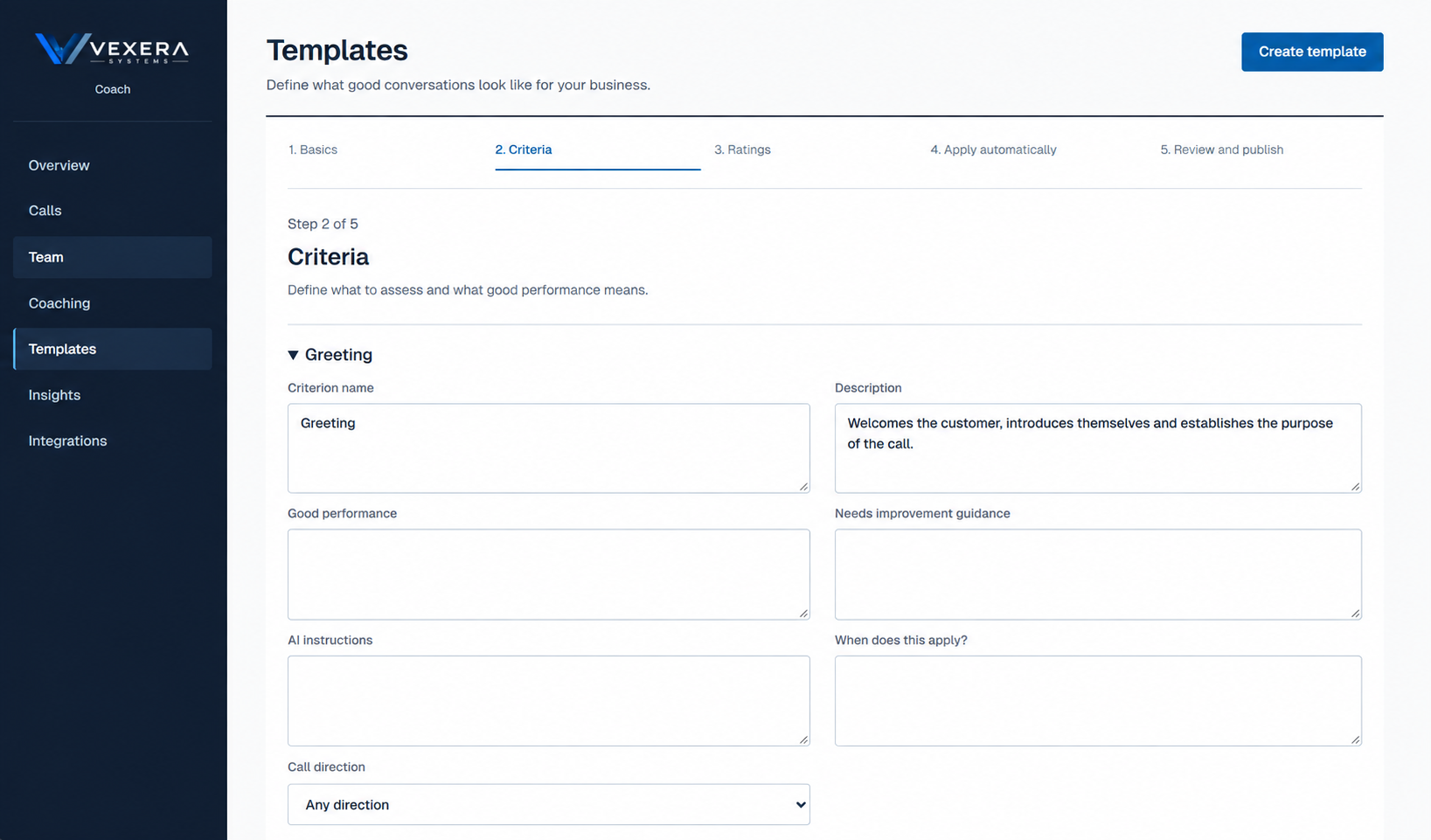Switch to the 3. Ratings step
Image resolution: width=1431 pixels, height=840 pixels.
742,149
